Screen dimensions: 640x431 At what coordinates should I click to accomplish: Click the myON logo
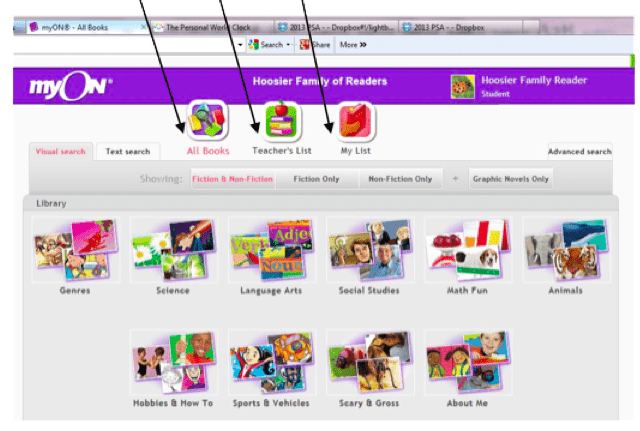pos(70,86)
